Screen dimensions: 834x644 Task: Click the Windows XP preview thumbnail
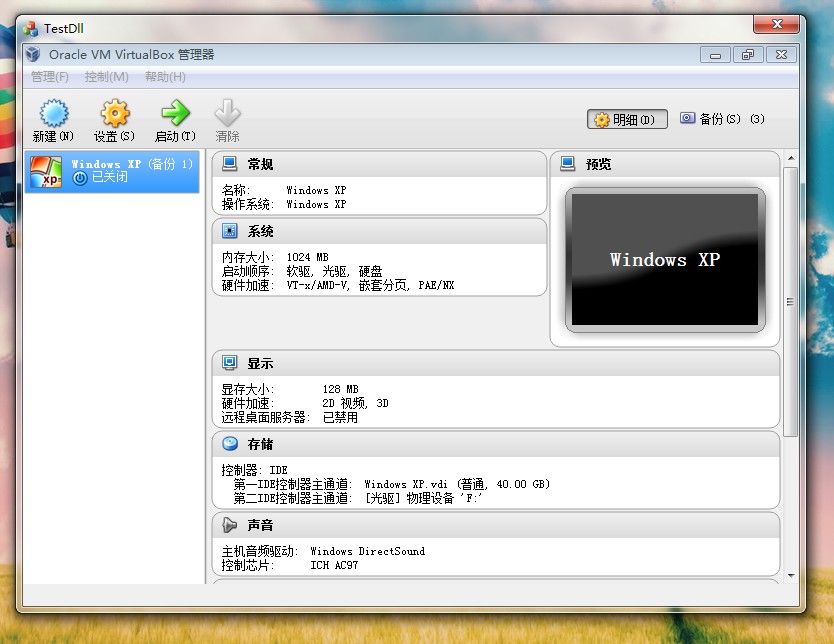pyautogui.click(x=665, y=260)
